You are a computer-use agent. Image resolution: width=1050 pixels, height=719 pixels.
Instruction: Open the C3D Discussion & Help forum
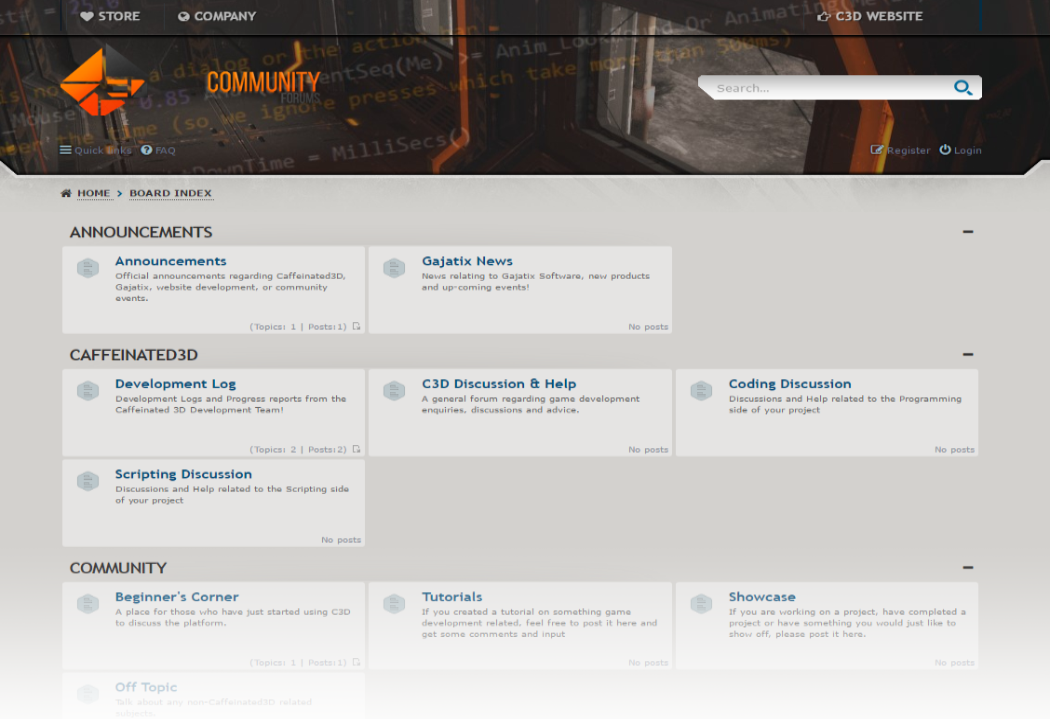[x=499, y=384]
